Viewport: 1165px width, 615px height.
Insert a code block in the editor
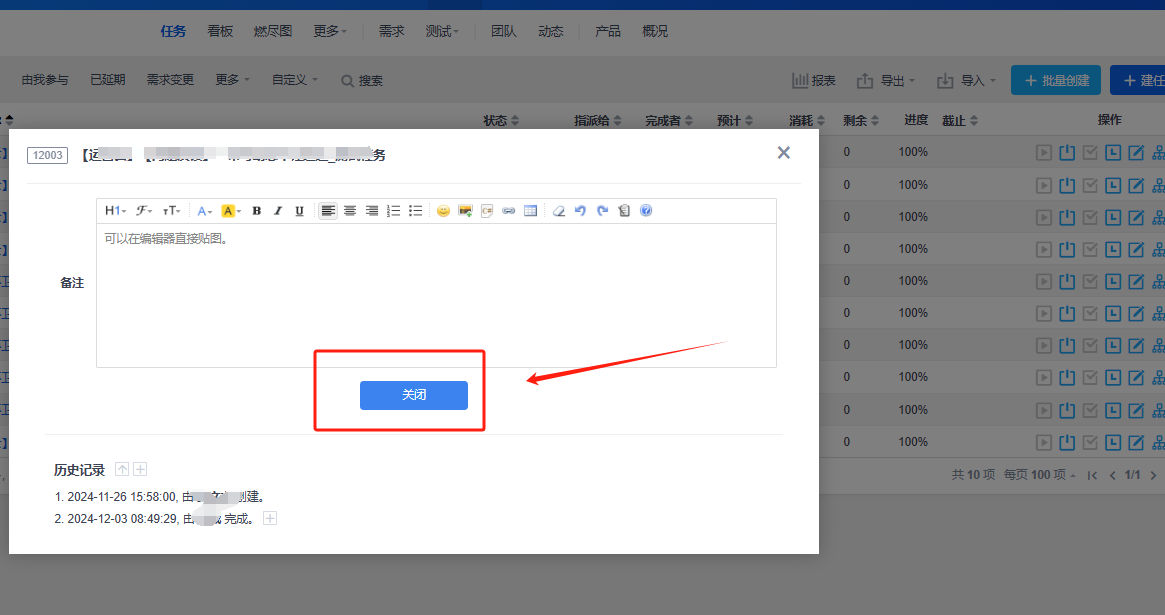point(487,211)
